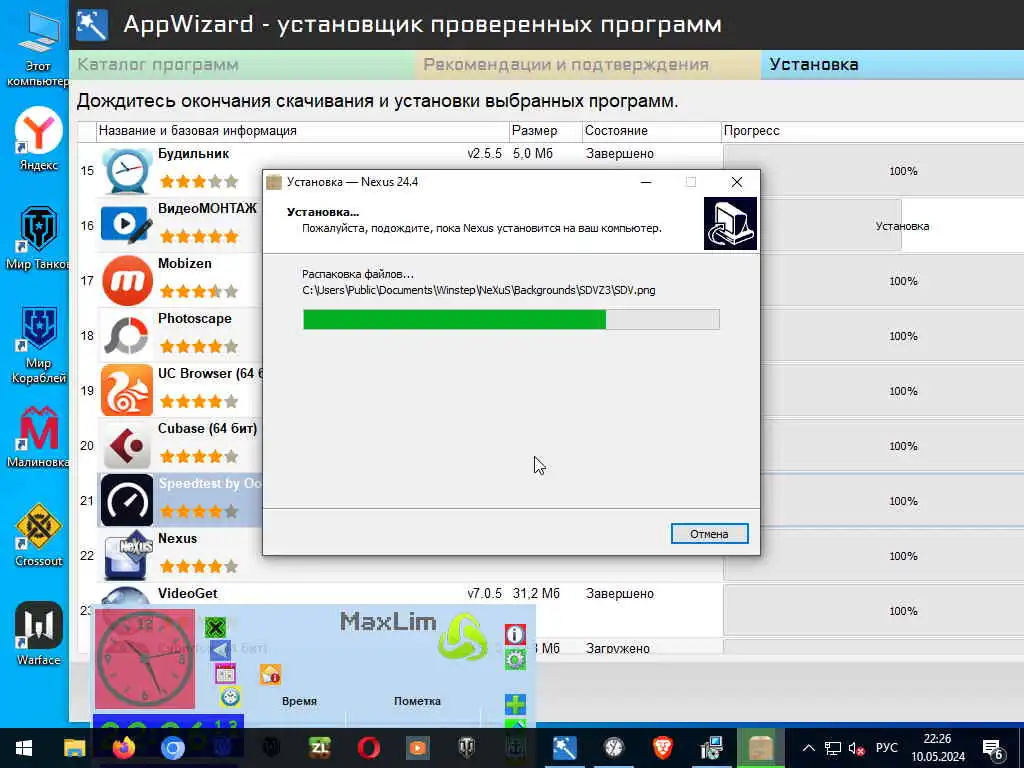1024x768 pixels.
Task: Click the Размер column header
Action: pyautogui.click(x=545, y=131)
